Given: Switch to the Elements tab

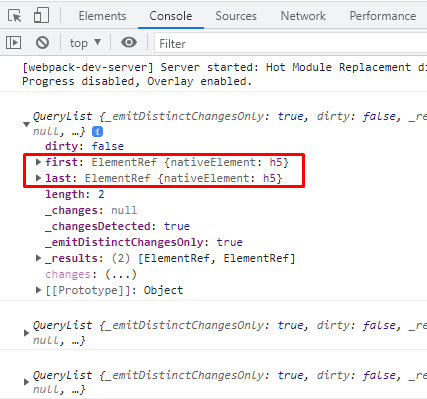Looking at the screenshot, I should tap(102, 16).
